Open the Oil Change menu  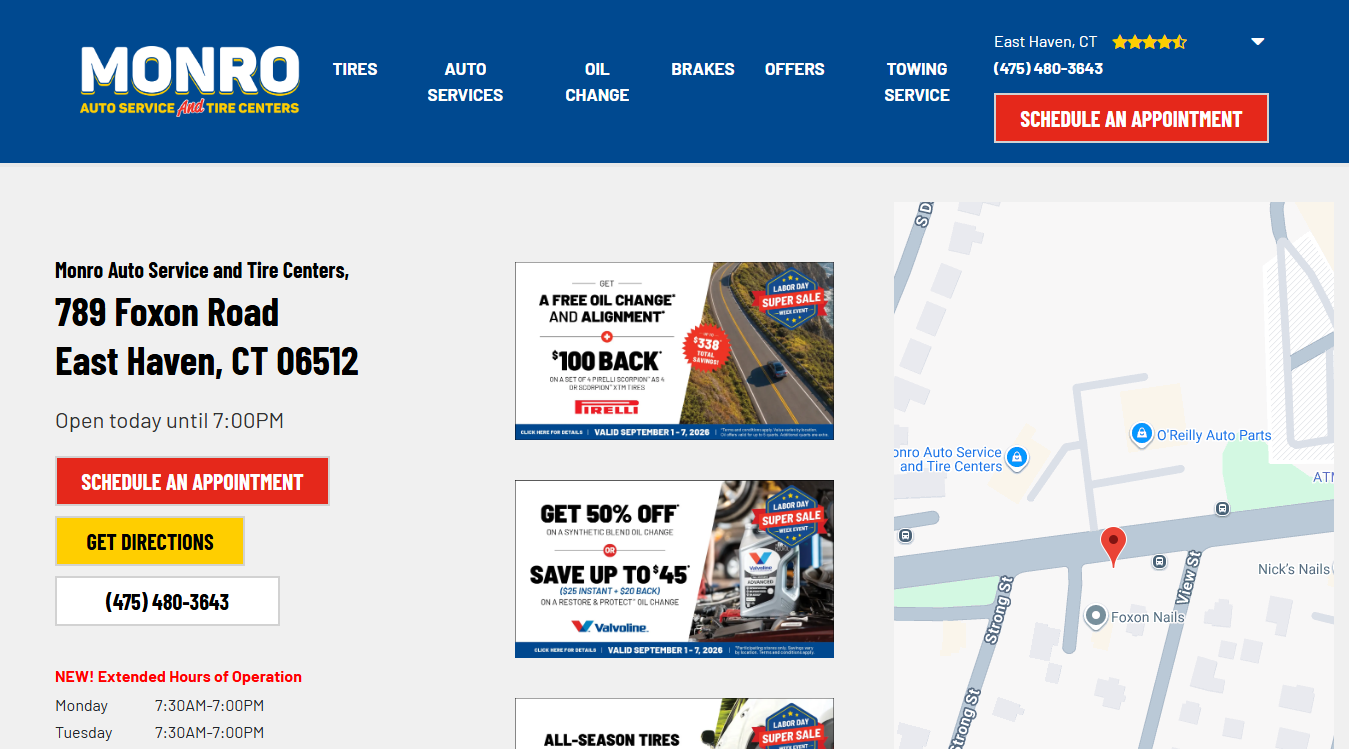pos(597,82)
